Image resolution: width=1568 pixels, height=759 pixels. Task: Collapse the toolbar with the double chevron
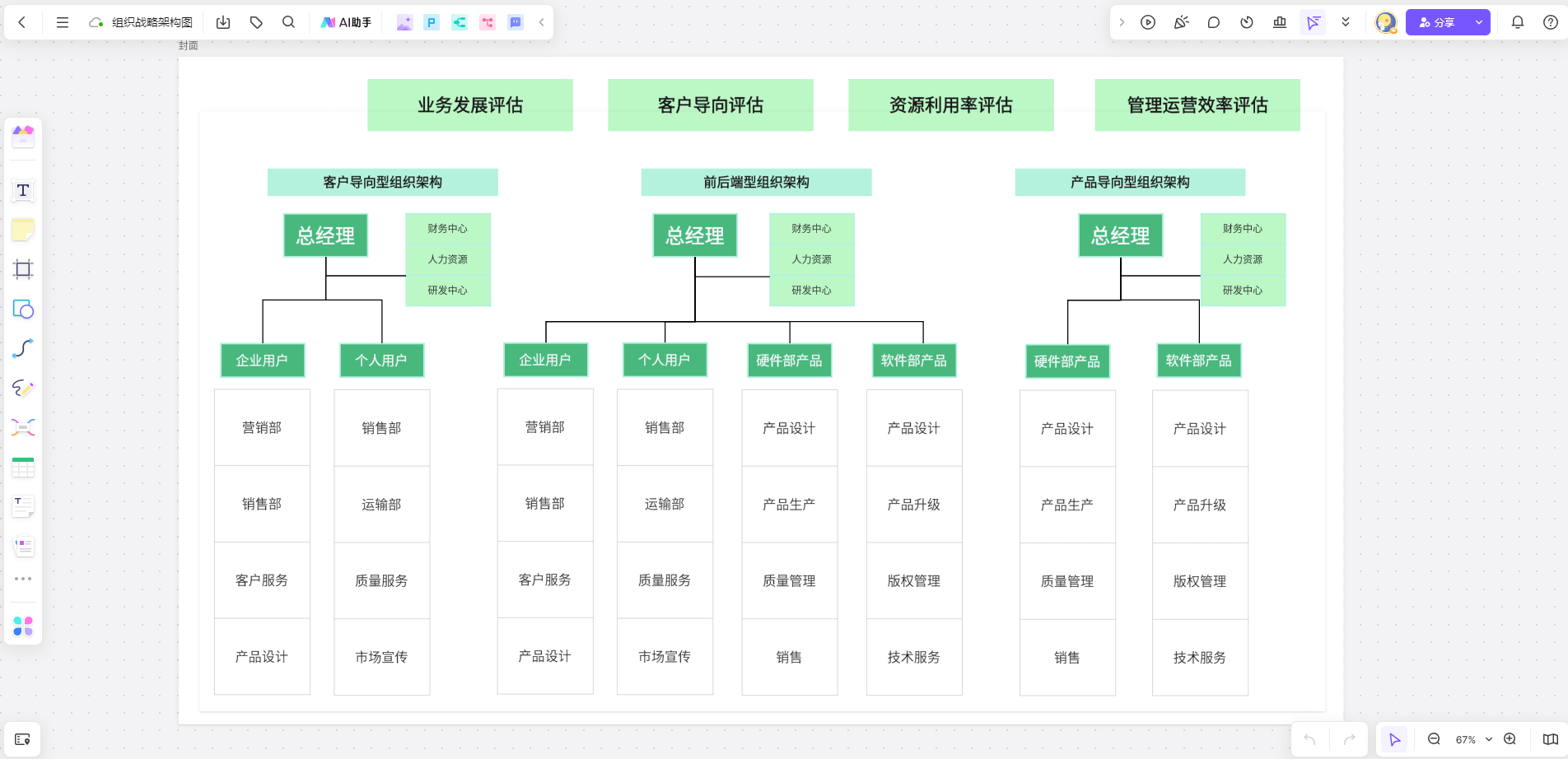pos(1346,22)
